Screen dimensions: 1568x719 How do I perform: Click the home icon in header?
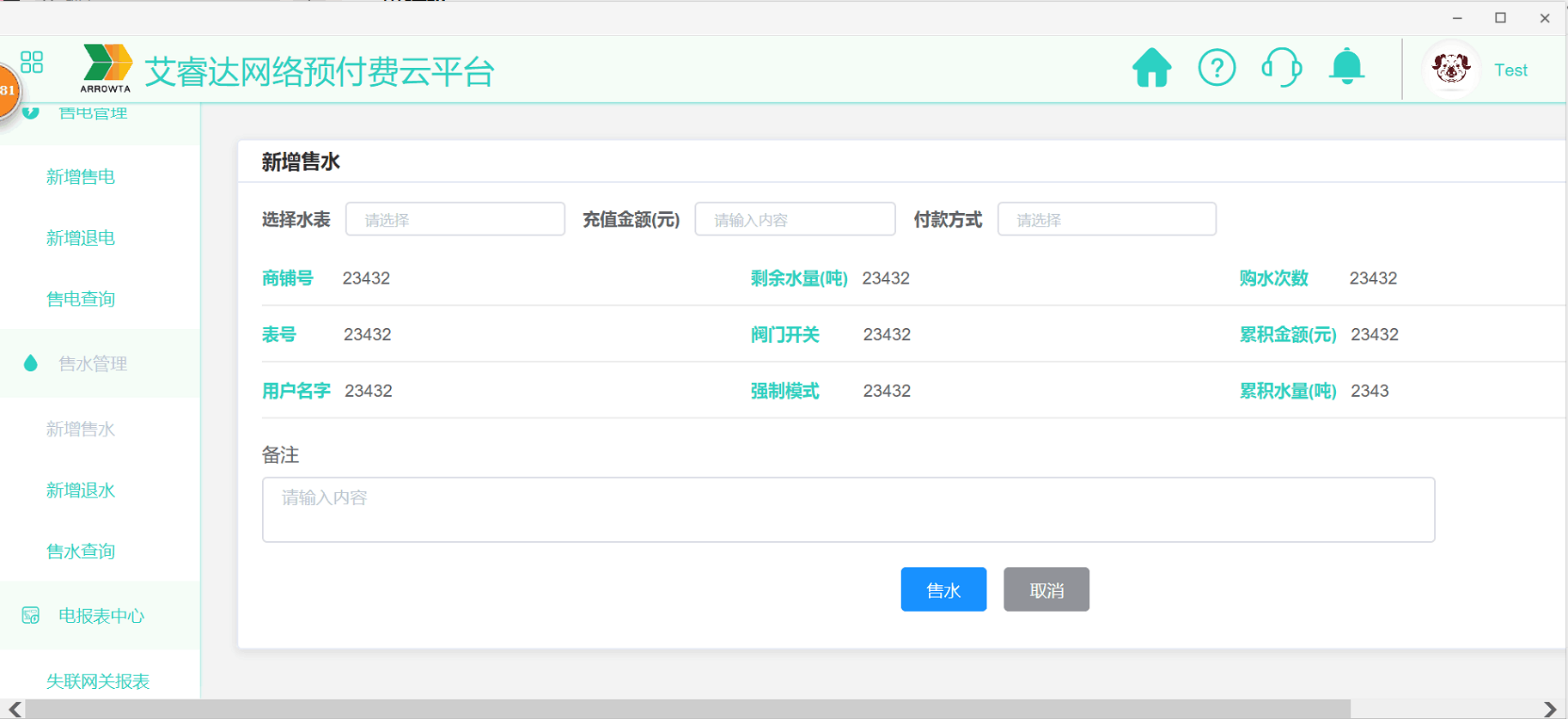click(1151, 68)
